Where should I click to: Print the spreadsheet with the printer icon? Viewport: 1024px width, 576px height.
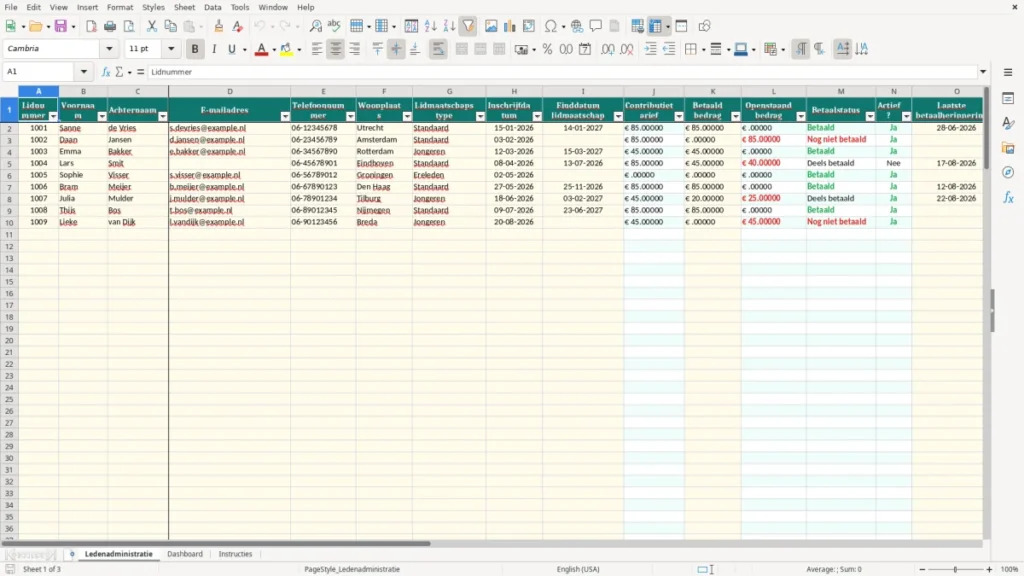point(110,26)
